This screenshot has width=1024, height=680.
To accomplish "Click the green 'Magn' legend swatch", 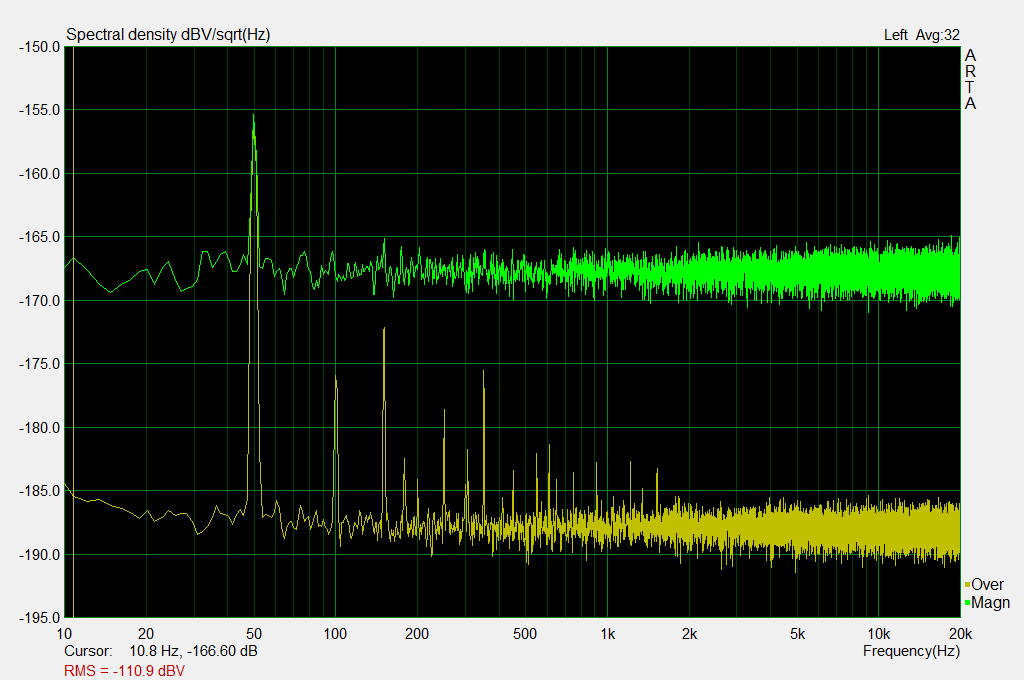I will [x=967, y=602].
